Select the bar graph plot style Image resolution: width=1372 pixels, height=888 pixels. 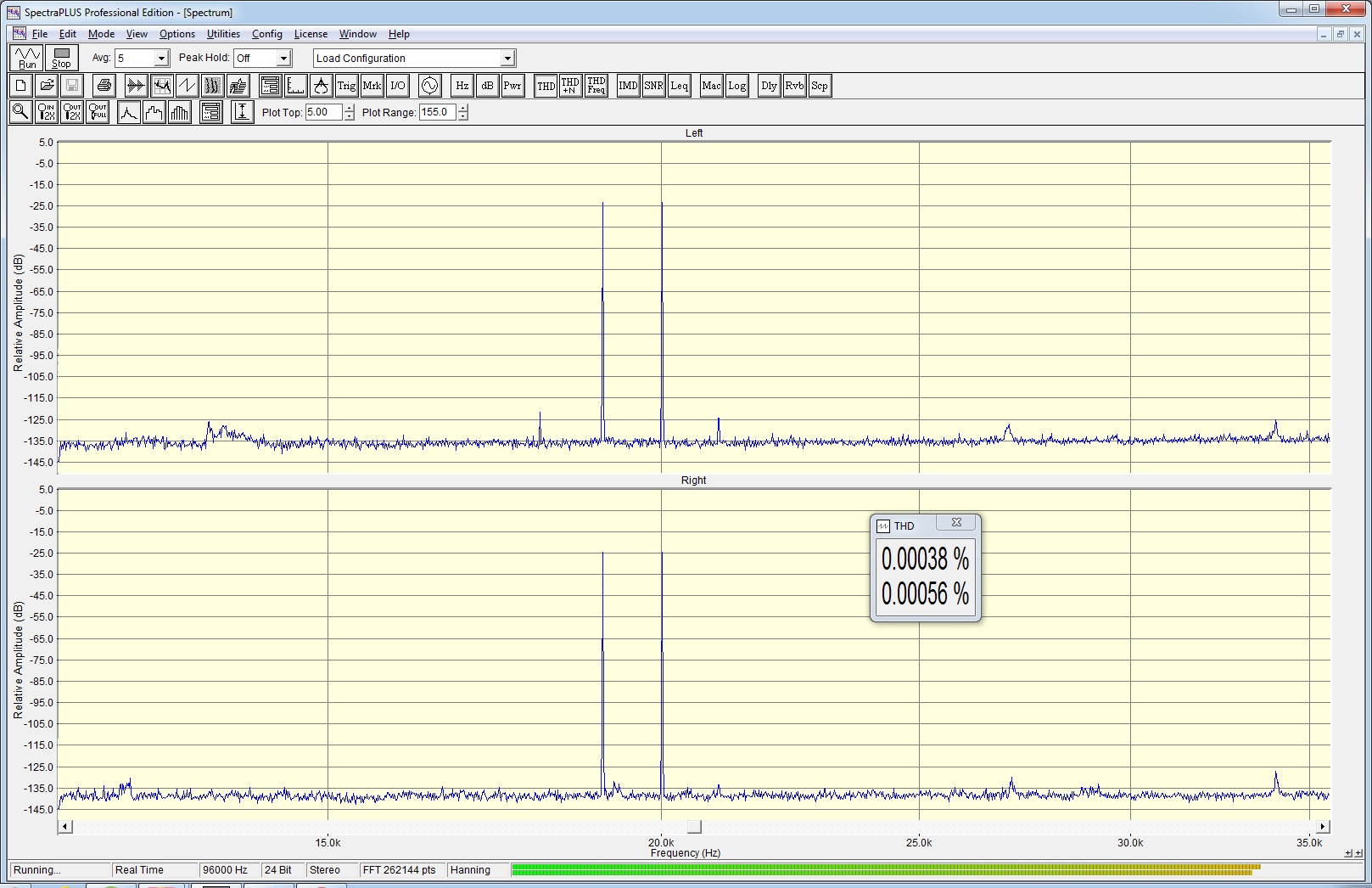(180, 112)
